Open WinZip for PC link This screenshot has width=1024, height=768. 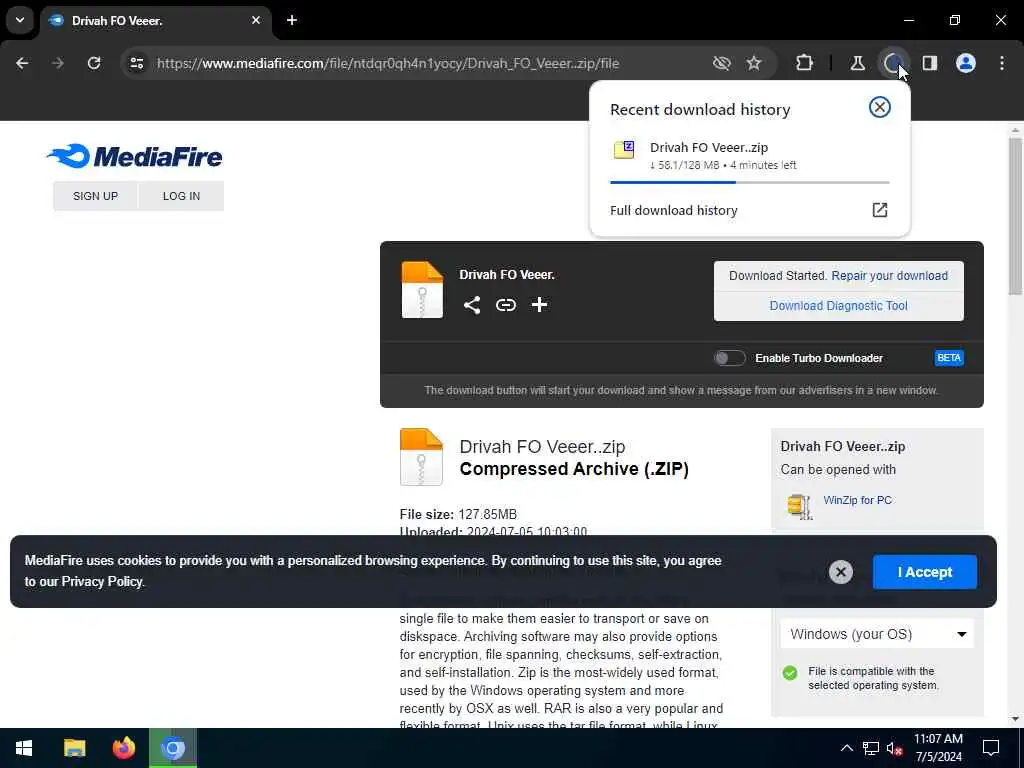(x=857, y=500)
